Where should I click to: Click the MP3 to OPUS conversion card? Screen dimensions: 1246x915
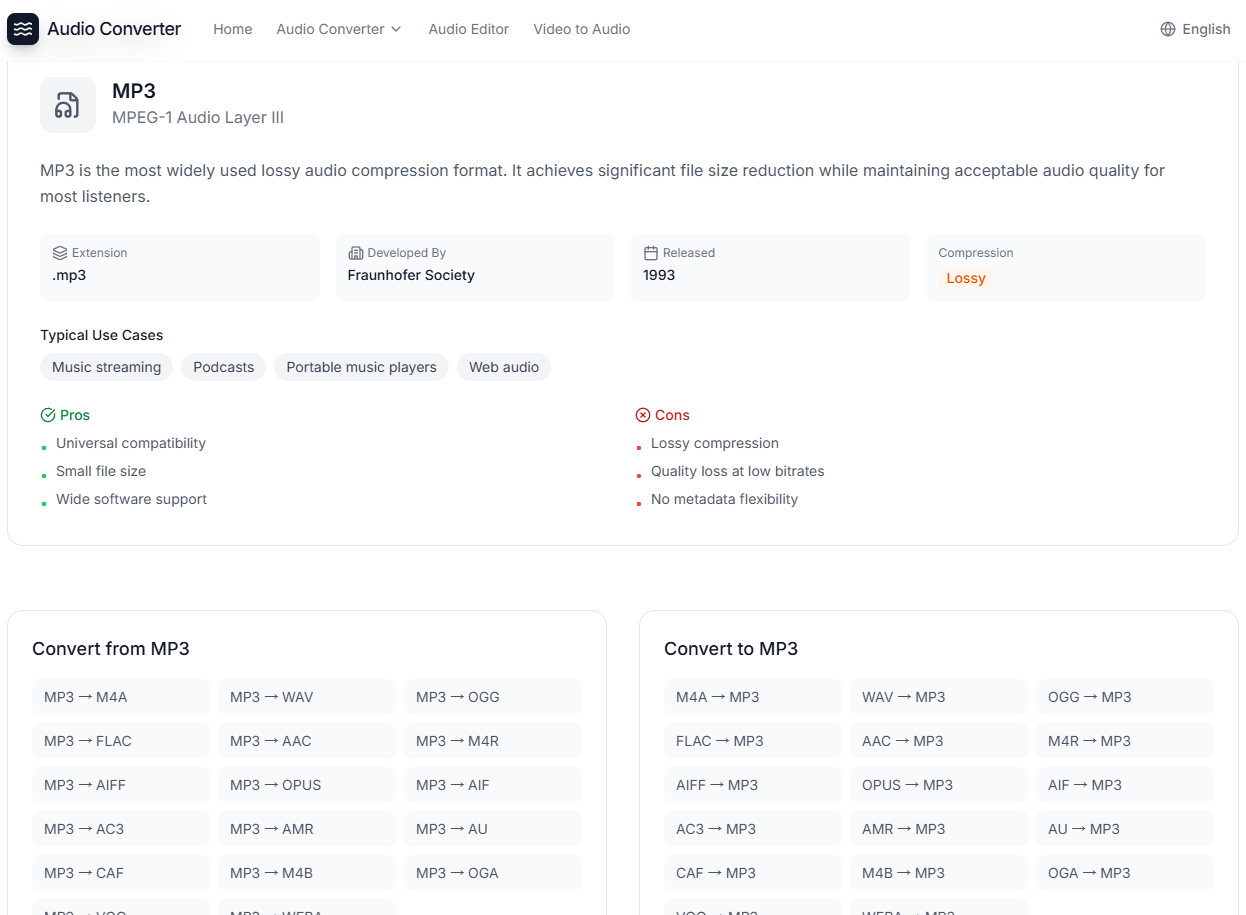coord(306,785)
